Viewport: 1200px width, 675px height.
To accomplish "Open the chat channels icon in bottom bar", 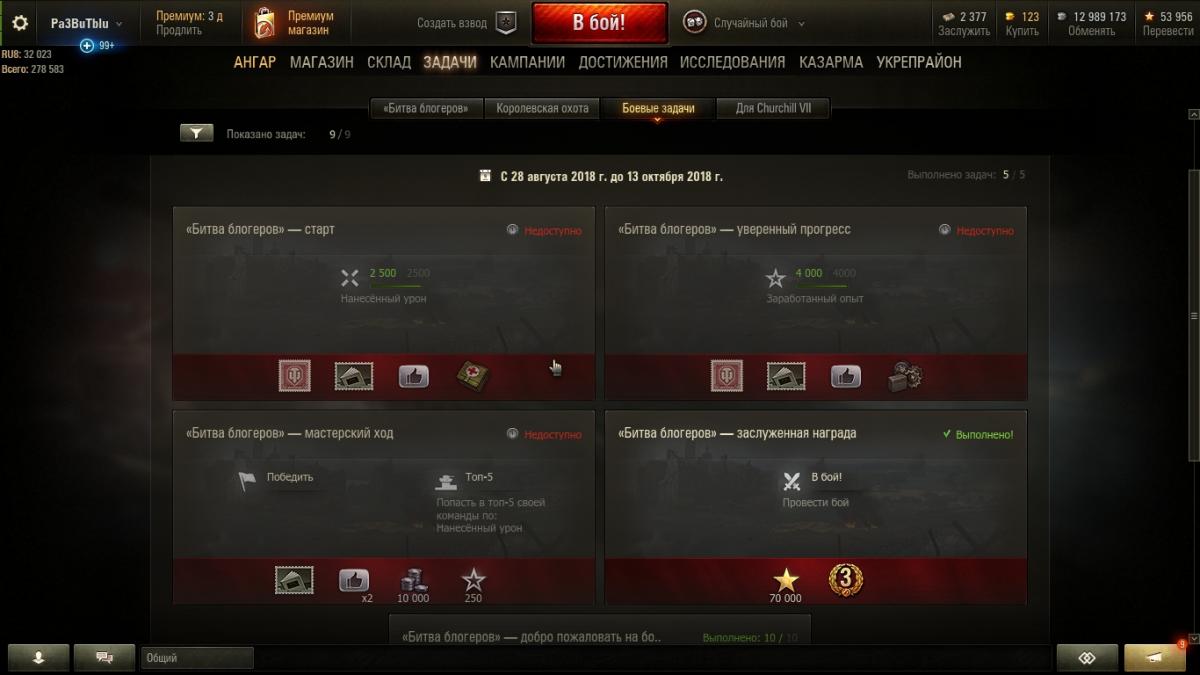I will tap(103, 658).
